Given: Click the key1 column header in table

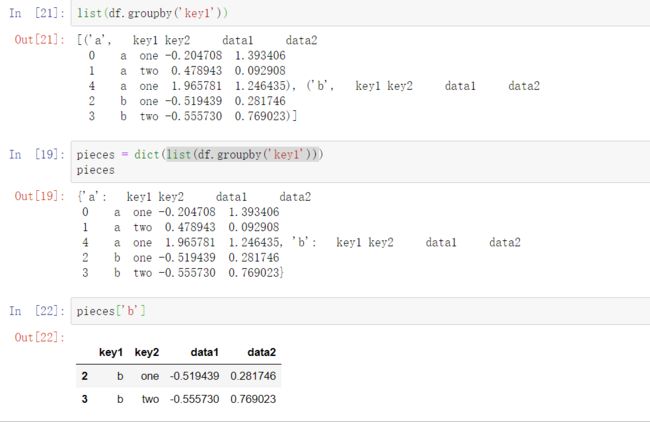Looking at the screenshot, I should point(111,352).
